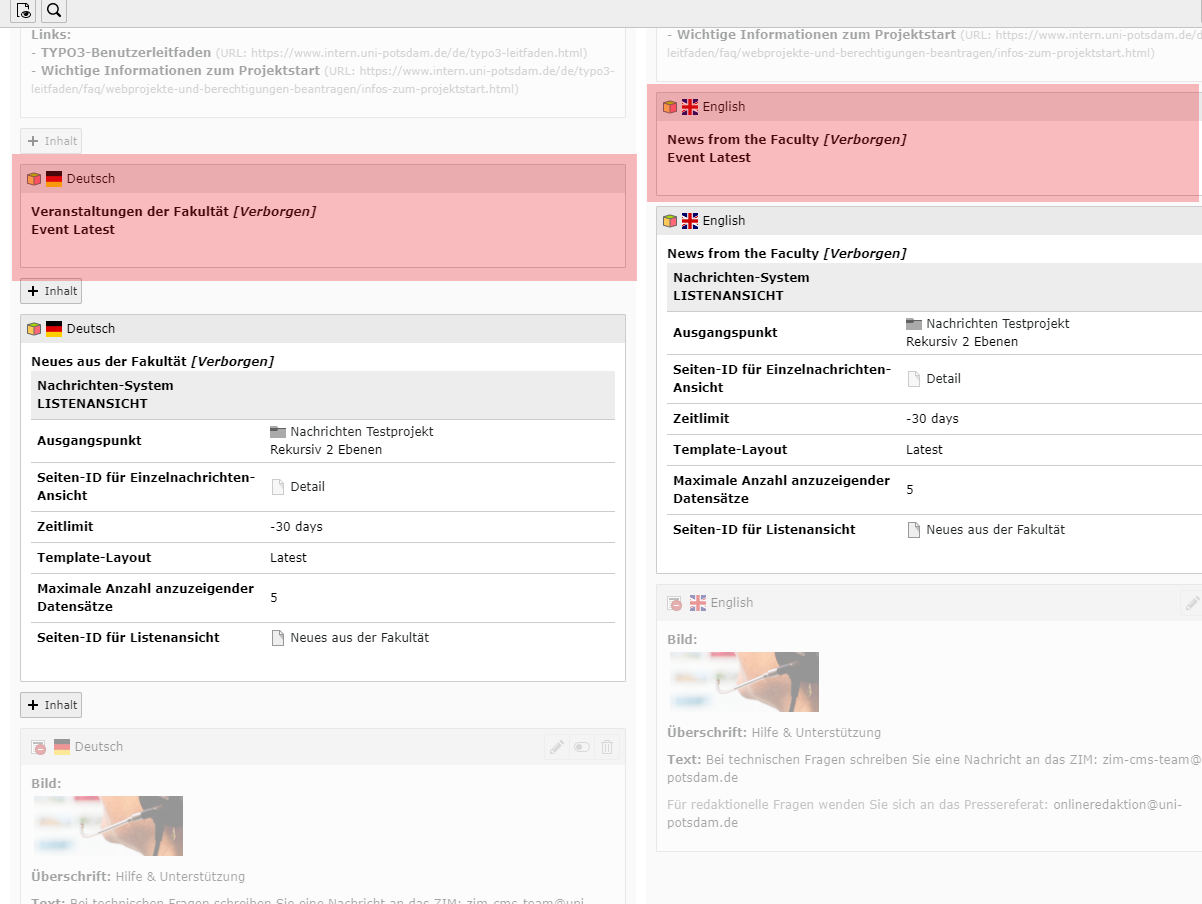The height and width of the screenshot is (904, 1202).
Task: Open the search magnifier in top toolbar
Action: click(x=54, y=11)
